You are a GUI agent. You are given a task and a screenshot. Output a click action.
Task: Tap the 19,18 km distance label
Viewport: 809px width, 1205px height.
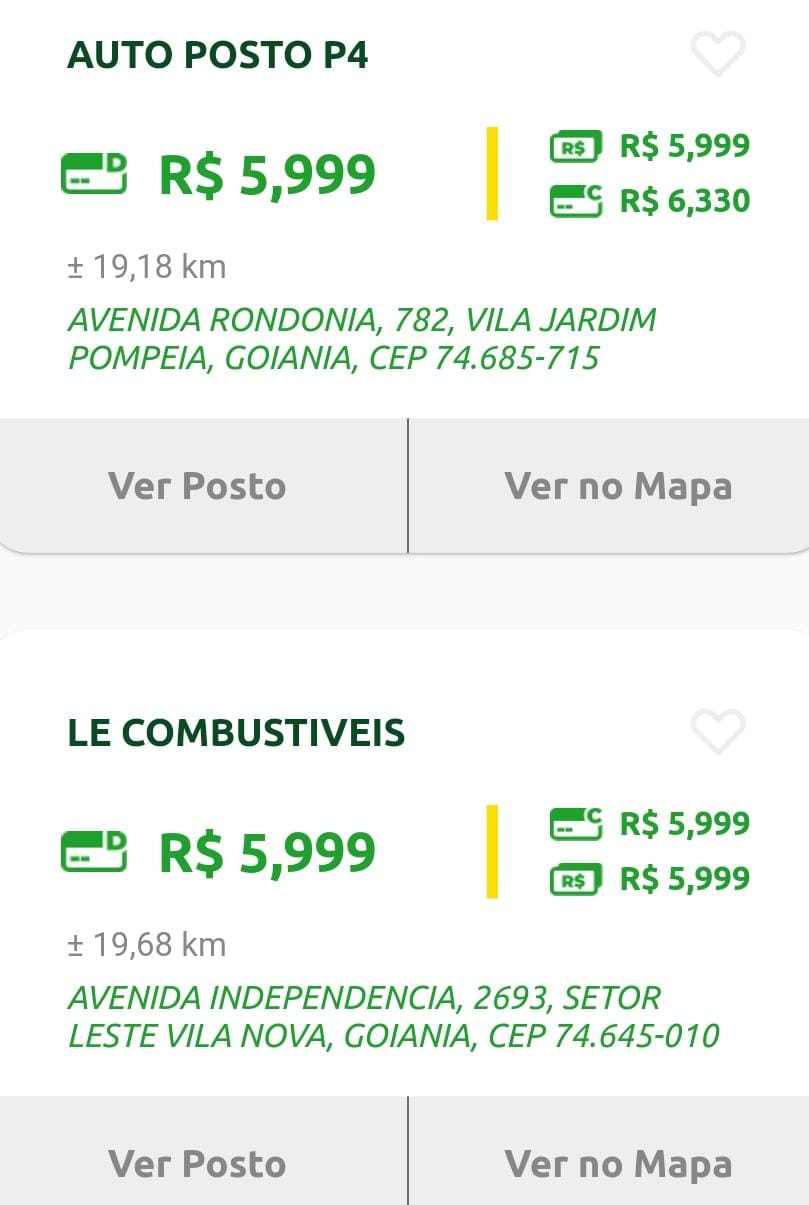pos(147,267)
